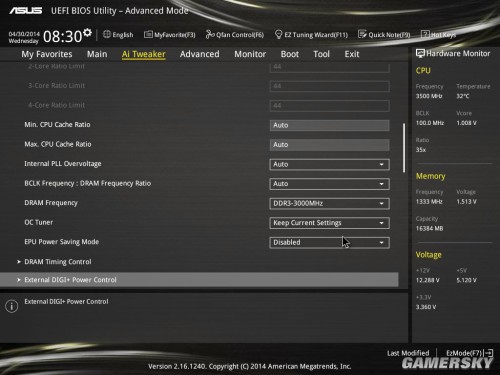Screen dimensions: 500x375
Task: Open Qfan Control fan icon
Action: coord(210,34)
